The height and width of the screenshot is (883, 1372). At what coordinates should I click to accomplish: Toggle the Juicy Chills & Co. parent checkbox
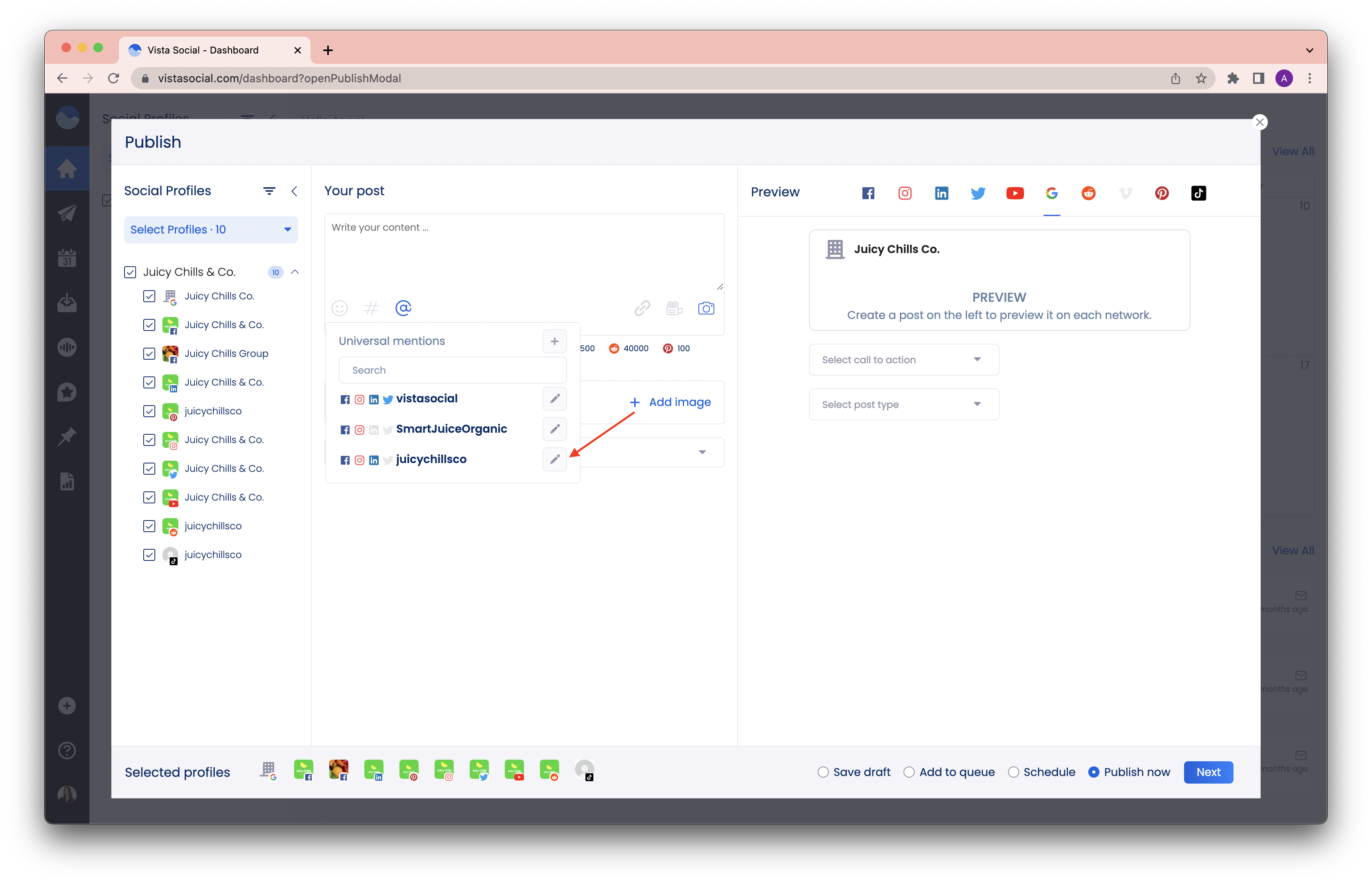(130, 271)
